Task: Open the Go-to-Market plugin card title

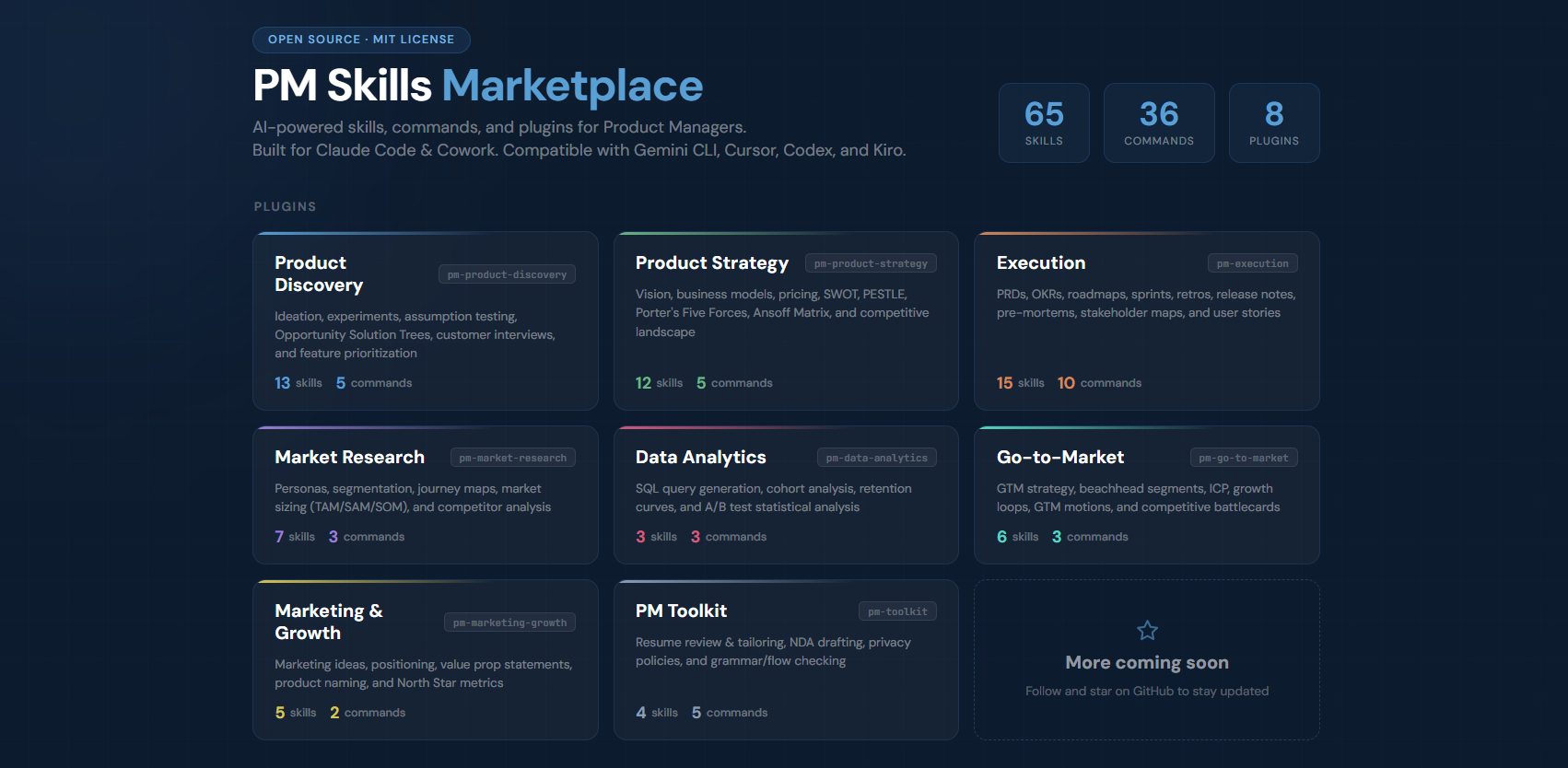Action: point(1060,458)
